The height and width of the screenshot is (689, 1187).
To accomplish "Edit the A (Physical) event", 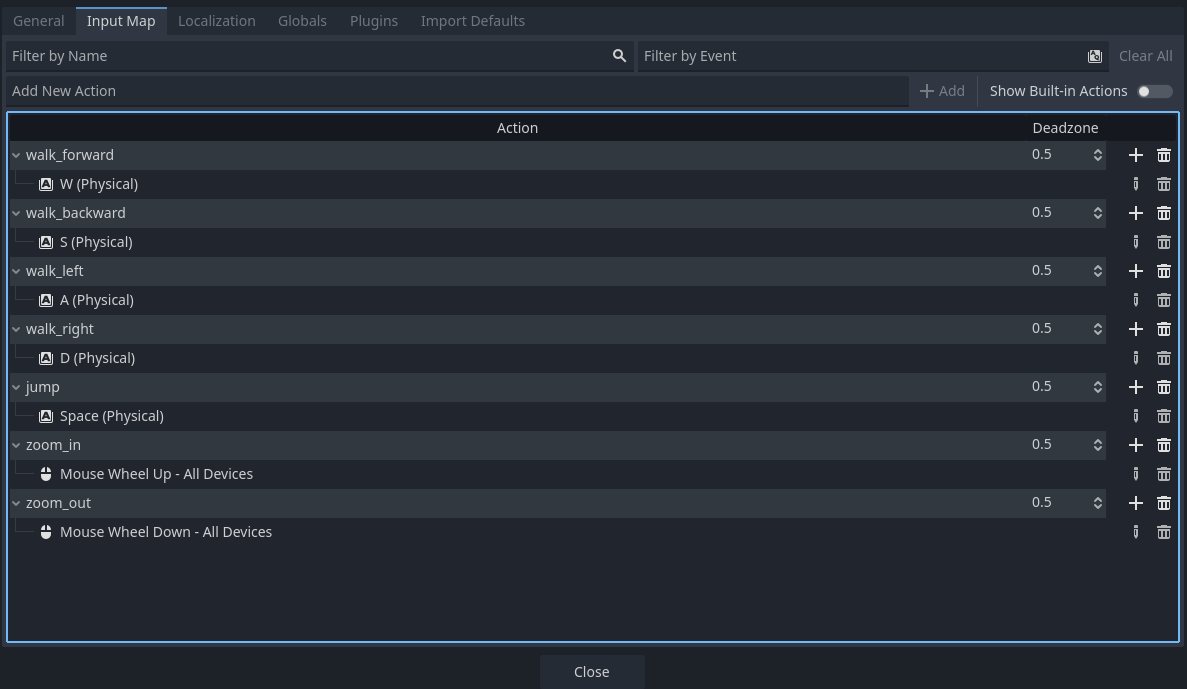I will click(1136, 301).
